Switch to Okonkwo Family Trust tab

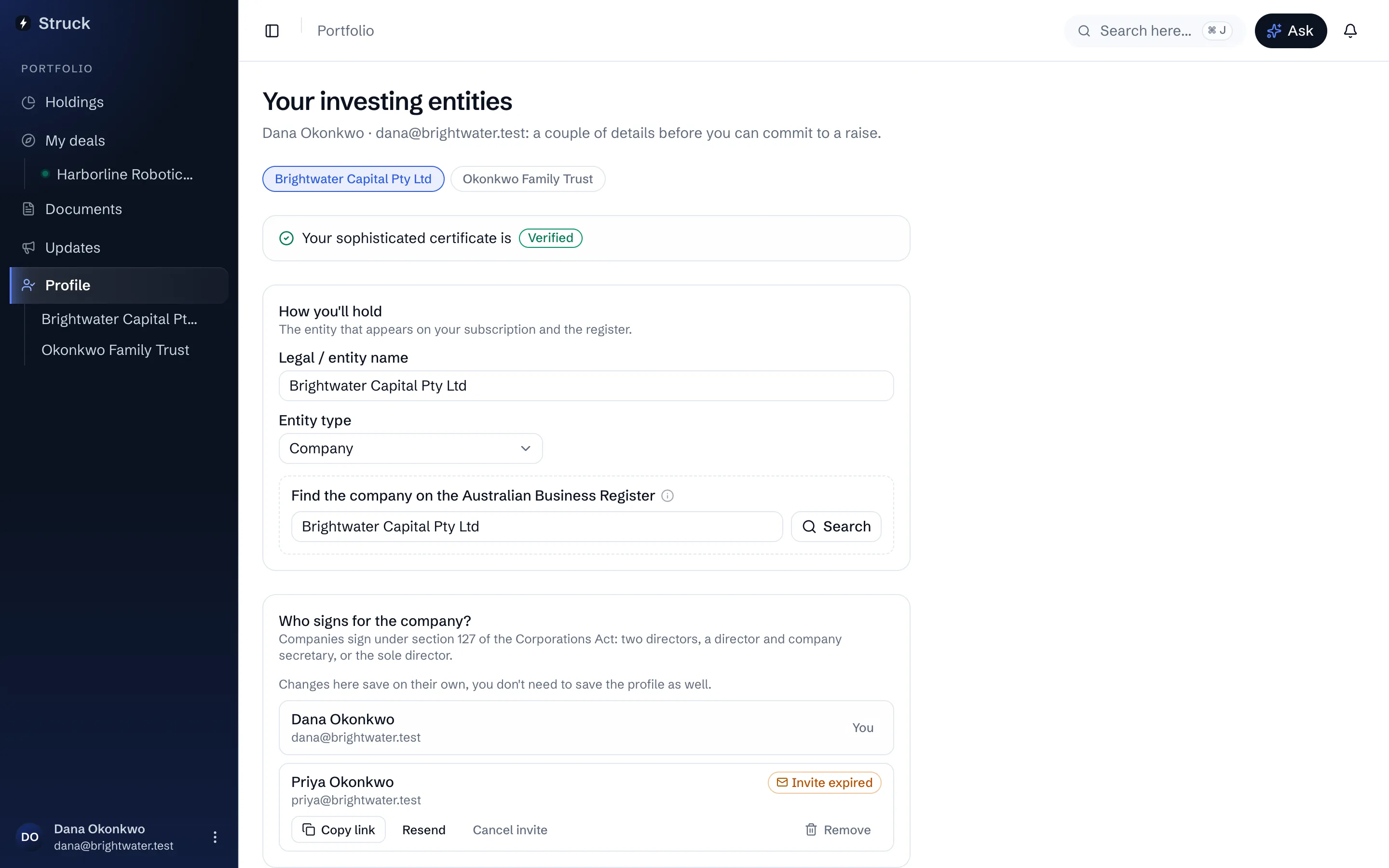pyautogui.click(x=528, y=179)
